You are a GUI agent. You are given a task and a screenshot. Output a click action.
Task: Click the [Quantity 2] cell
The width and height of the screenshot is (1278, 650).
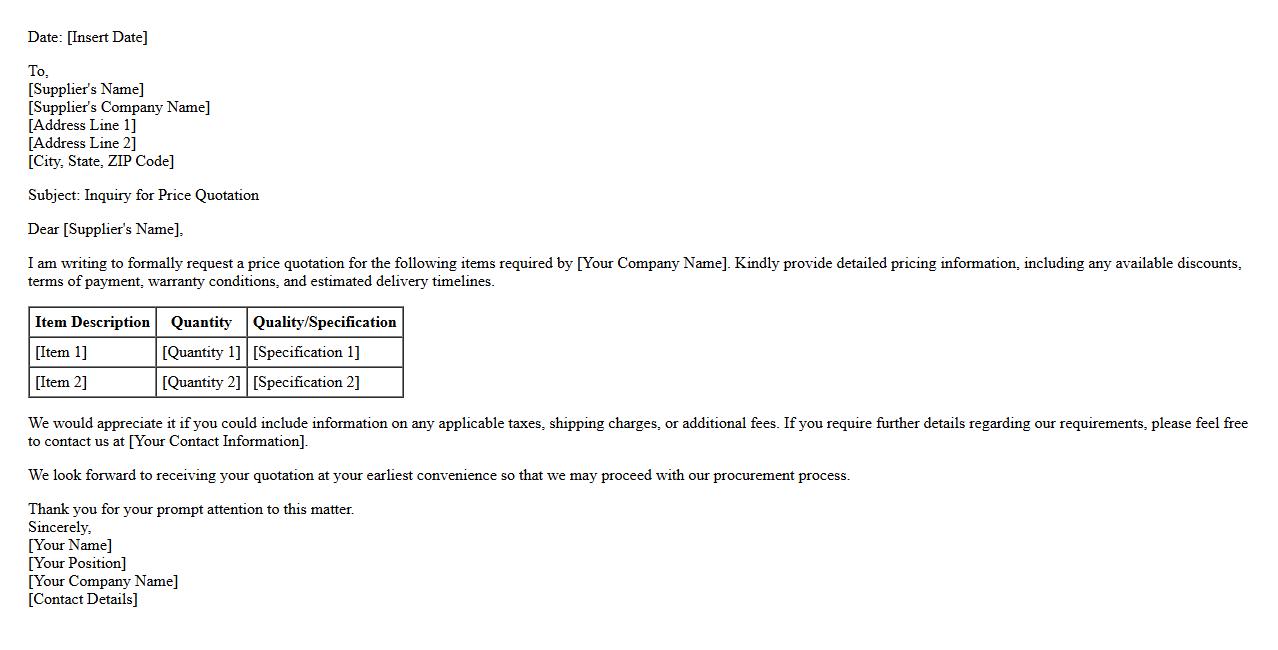(x=201, y=382)
